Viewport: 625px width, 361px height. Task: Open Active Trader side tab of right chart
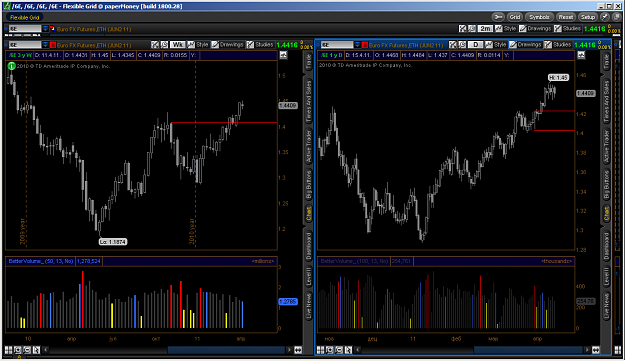[x=606, y=146]
